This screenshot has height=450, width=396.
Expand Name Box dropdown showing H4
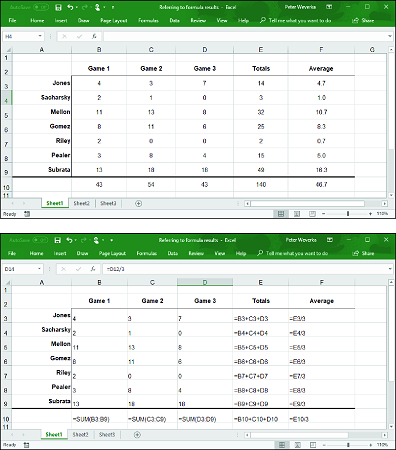40,36
